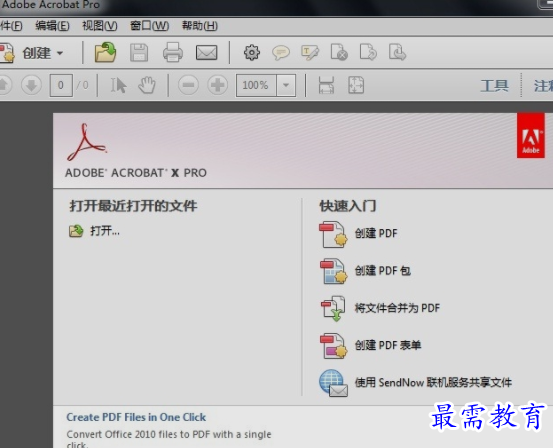Image resolution: width=553 pixels, height=448 pixels.
Task: Click the rotate page toolbar icon
Action: (x=368, y=52)
